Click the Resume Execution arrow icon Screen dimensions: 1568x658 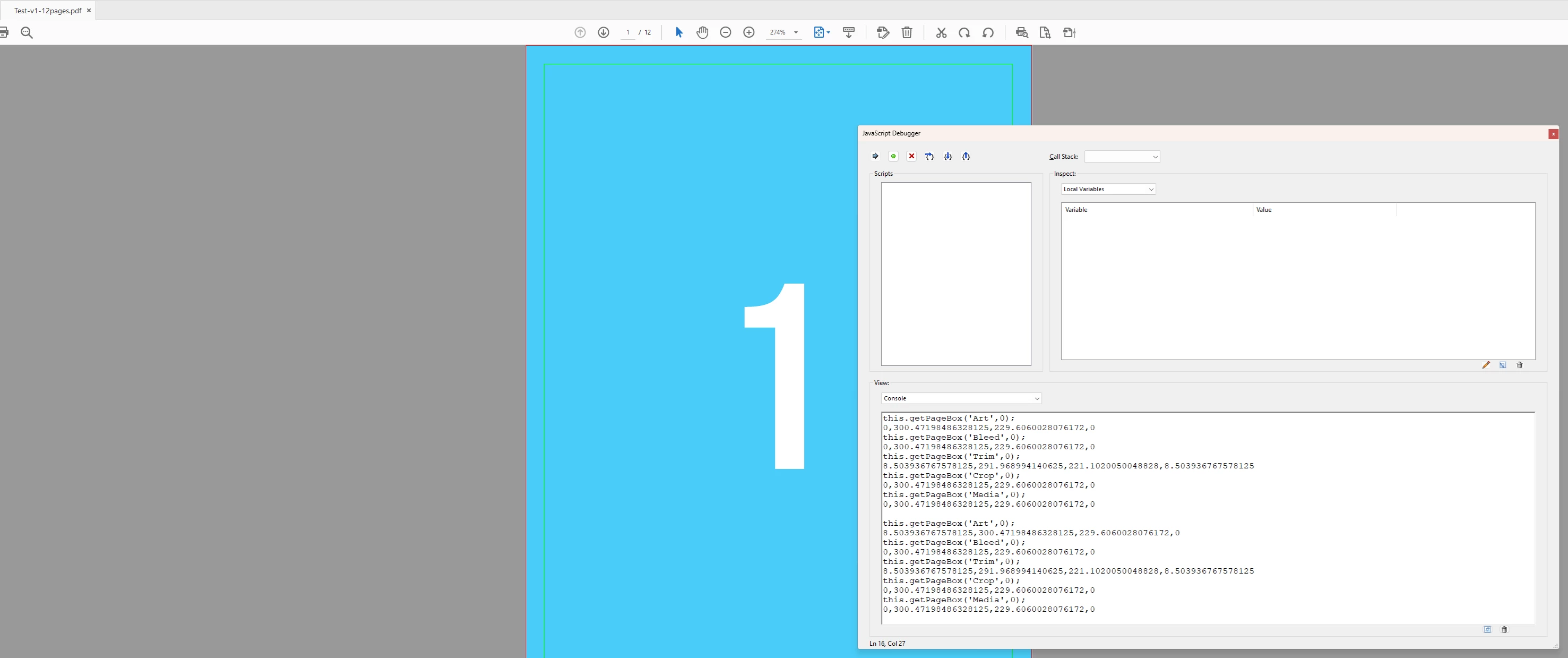tap(875, 157)
